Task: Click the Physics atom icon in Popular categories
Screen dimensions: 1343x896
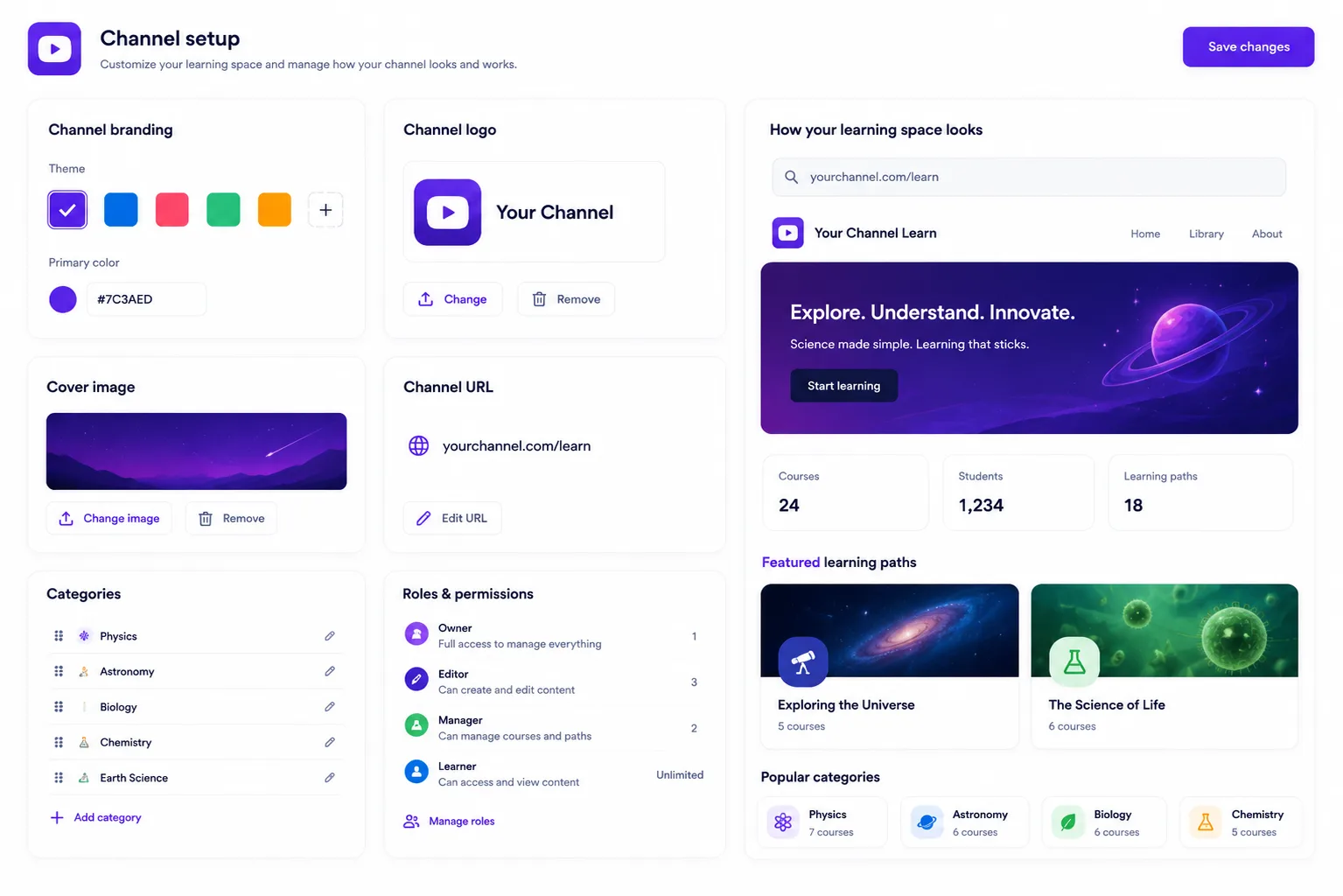Action: [783, 822]
